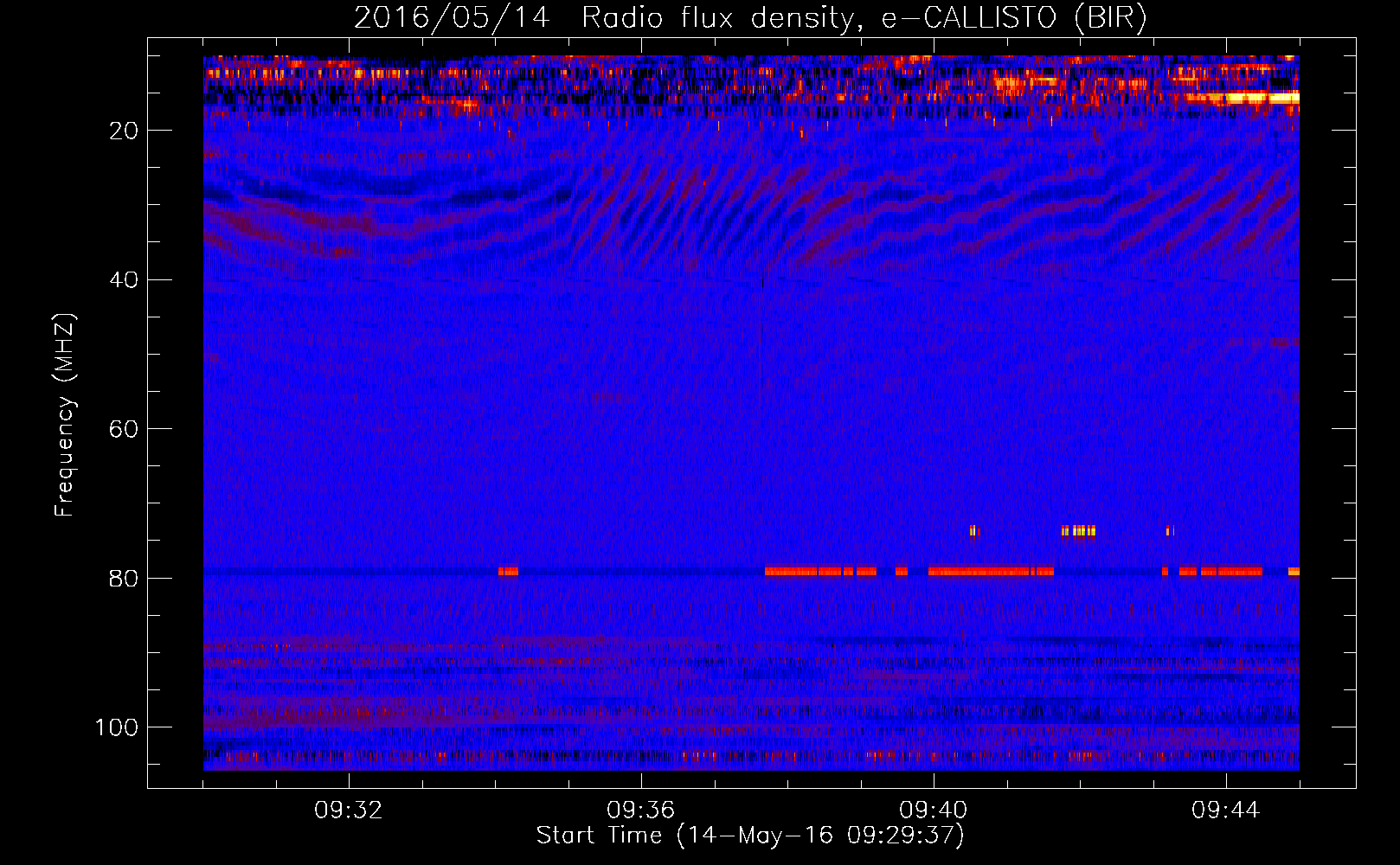Click the 'Frequency (MHZ)' axis label
Viewport: 1400px width, 865px height.
tap(65, 415)
